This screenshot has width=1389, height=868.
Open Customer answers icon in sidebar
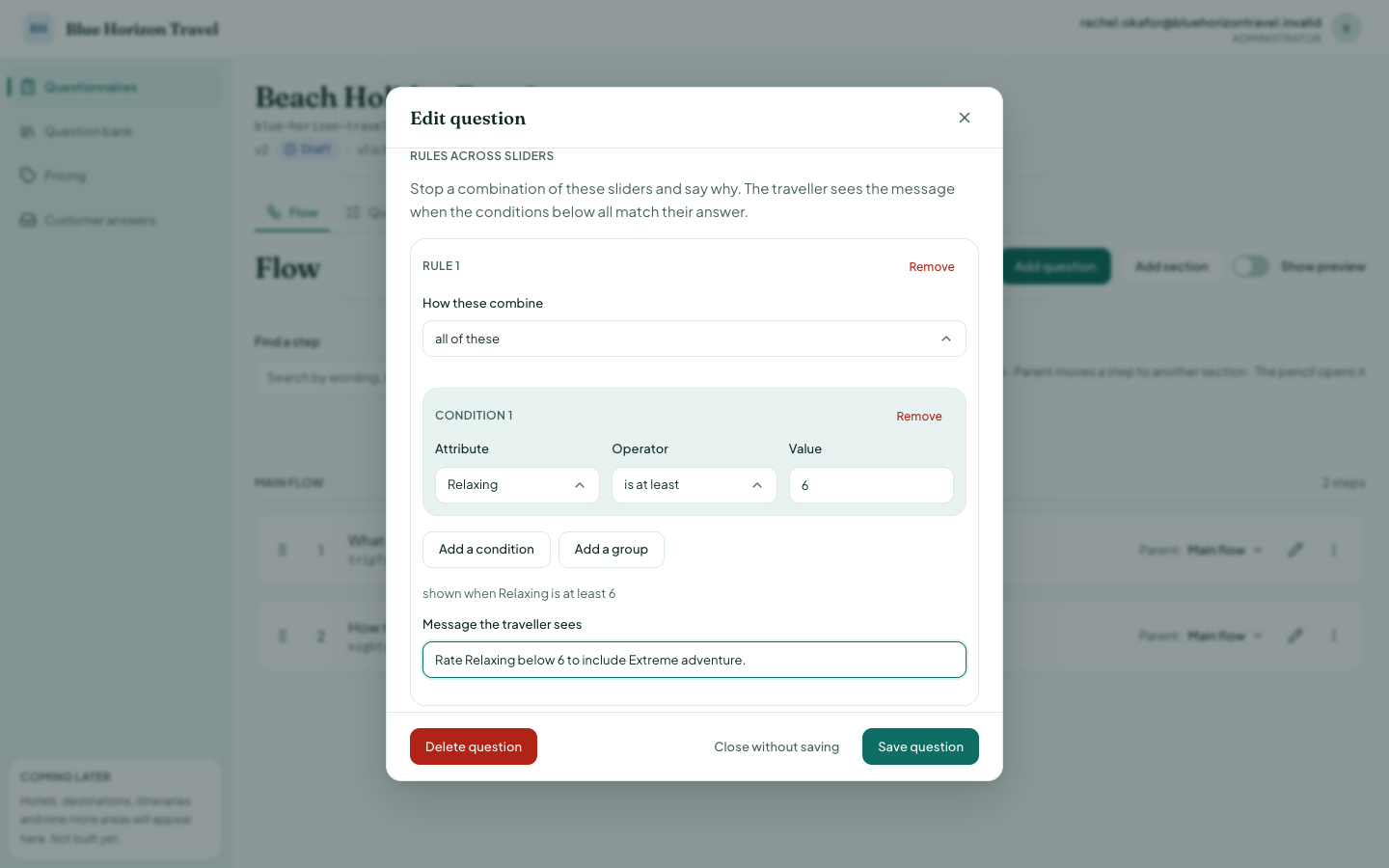pos(28,220)
